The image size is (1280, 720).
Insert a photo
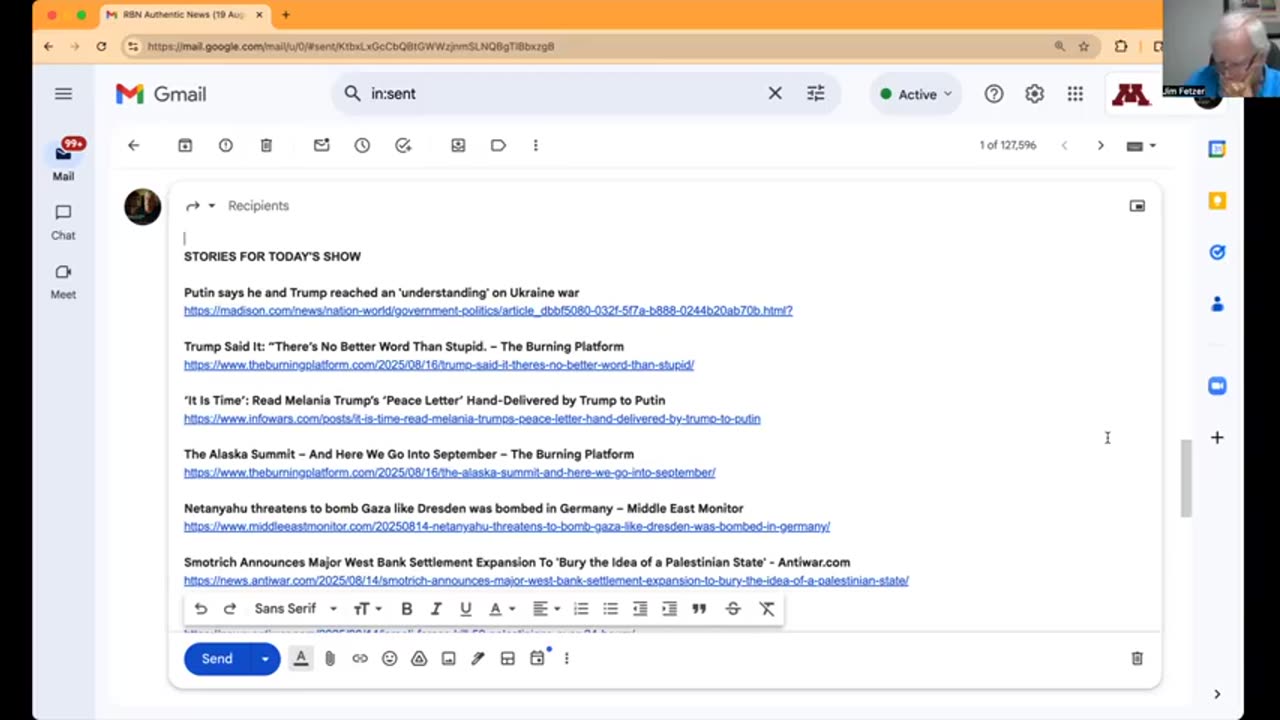tap(448, 658)
